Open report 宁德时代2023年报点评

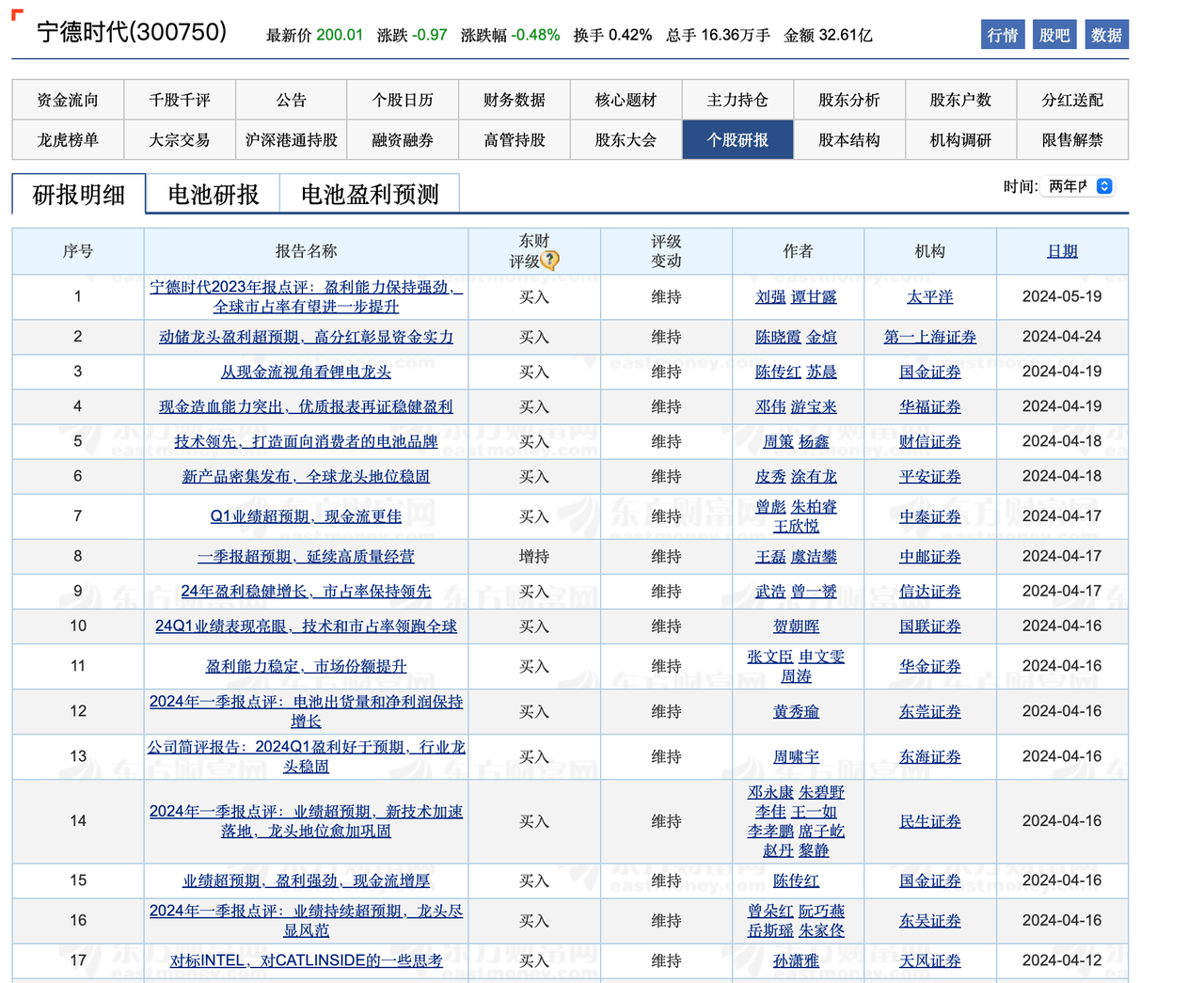point(306,296)
